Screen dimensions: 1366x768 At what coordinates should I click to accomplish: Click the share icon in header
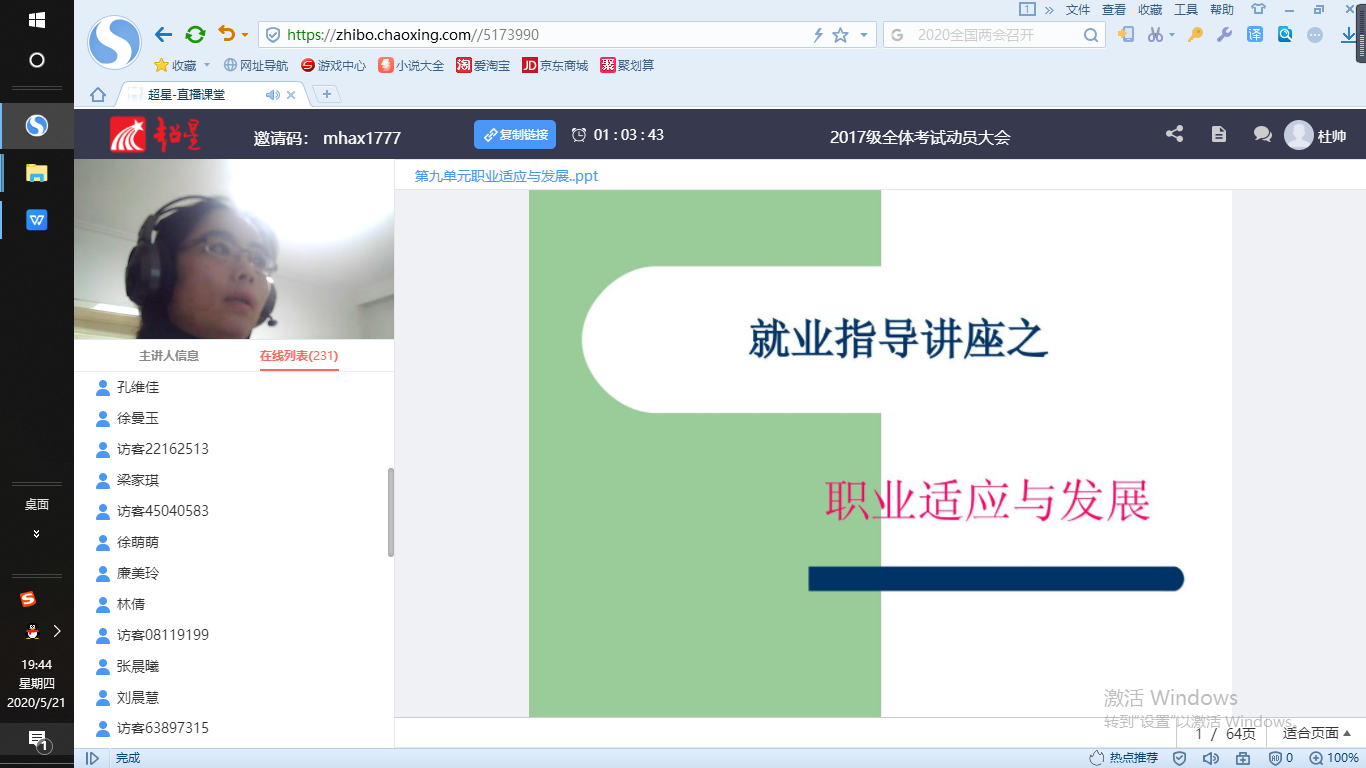click(1174, 134)
